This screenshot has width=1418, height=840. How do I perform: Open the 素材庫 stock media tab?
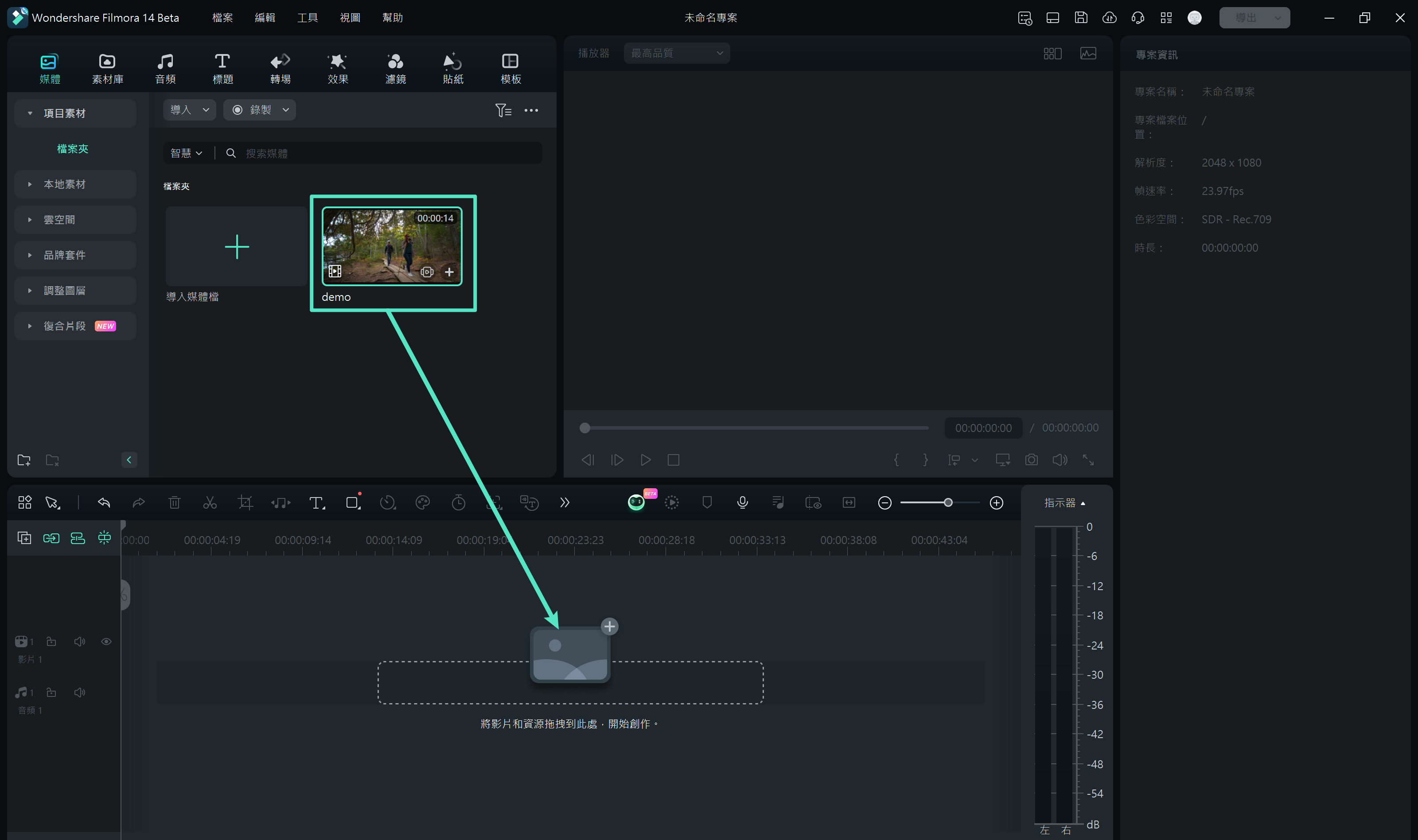point(108,69)
